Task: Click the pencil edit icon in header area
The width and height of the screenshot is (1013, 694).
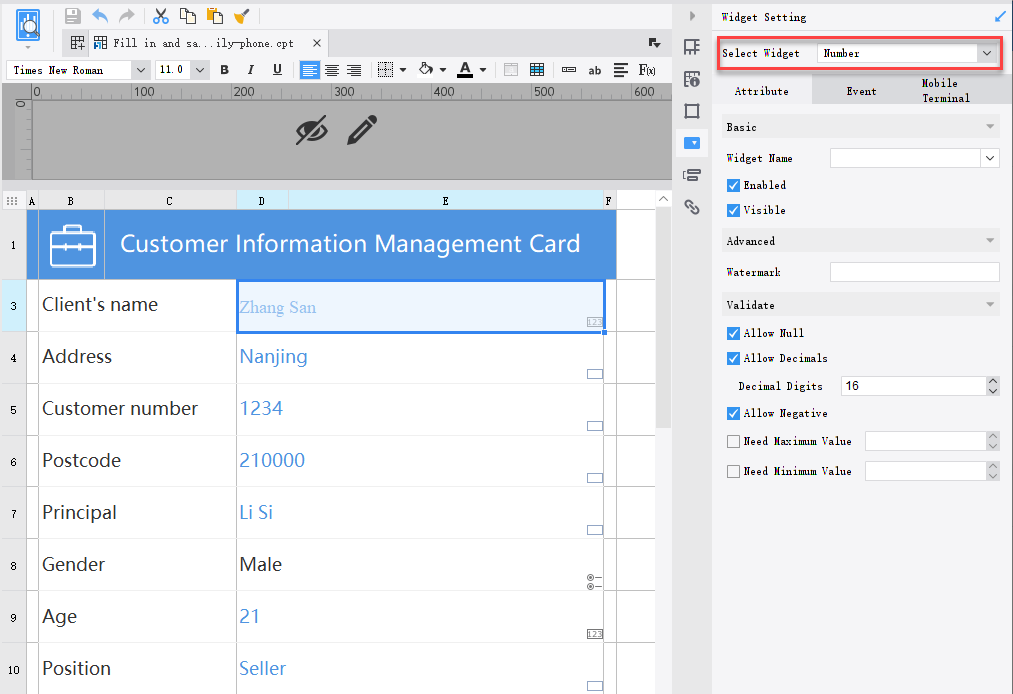Action: point(362,130)
